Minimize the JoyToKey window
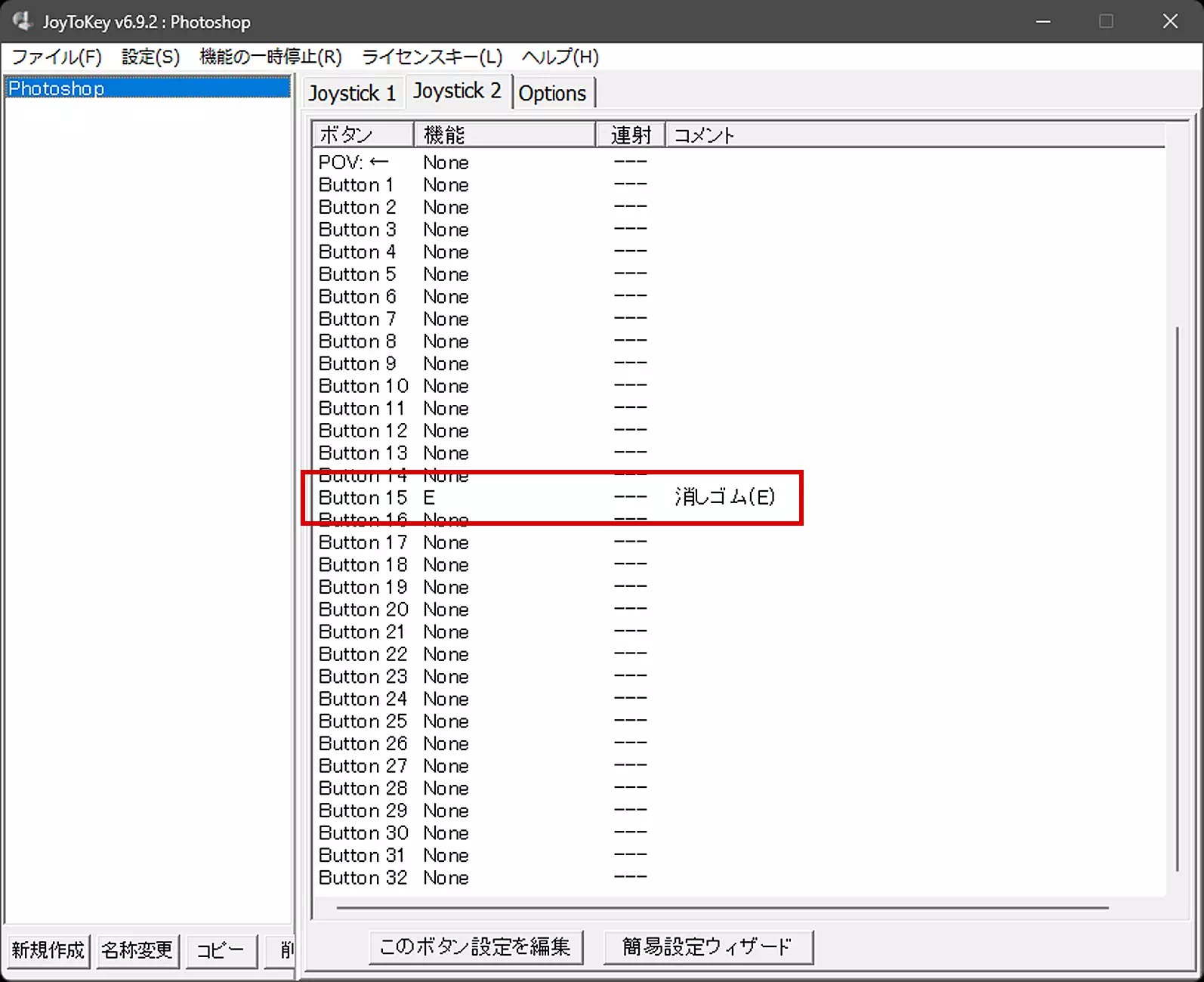 pyautogui.click(x=1043, y=21)
